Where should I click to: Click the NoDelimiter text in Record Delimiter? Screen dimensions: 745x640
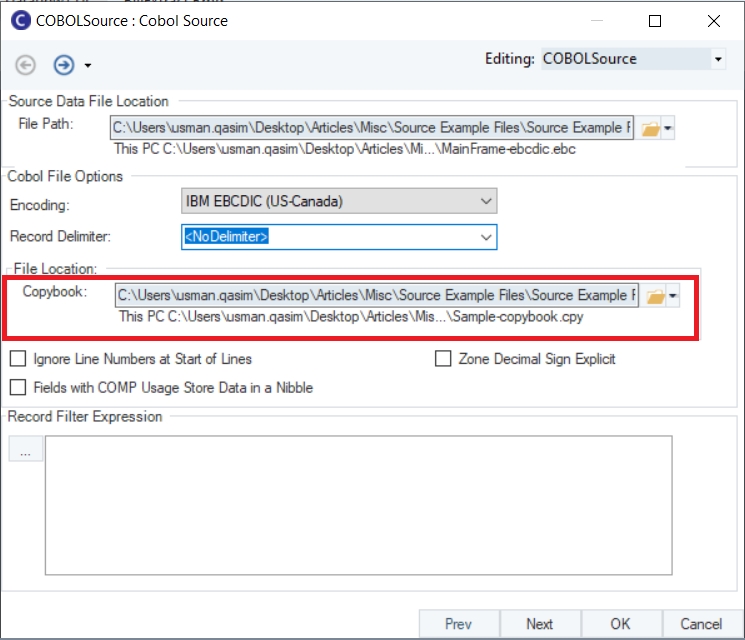(x=226, y=237)
